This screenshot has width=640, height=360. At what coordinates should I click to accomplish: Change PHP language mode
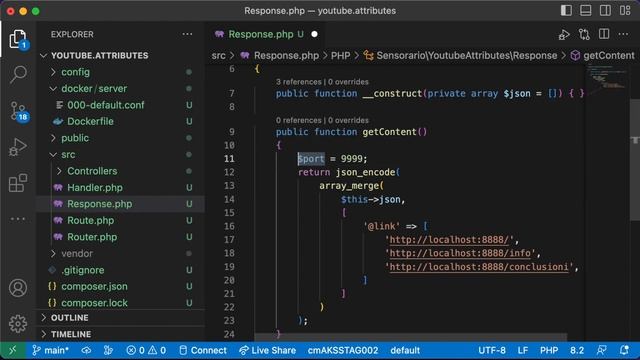pyautogui.click(x=549, y=350)
